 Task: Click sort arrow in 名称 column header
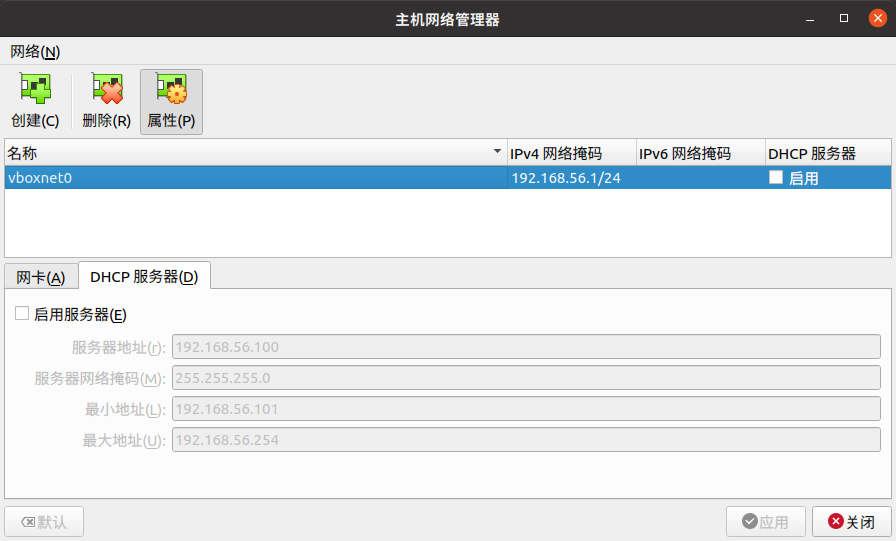pyautogui.click(x=497, y=153)
